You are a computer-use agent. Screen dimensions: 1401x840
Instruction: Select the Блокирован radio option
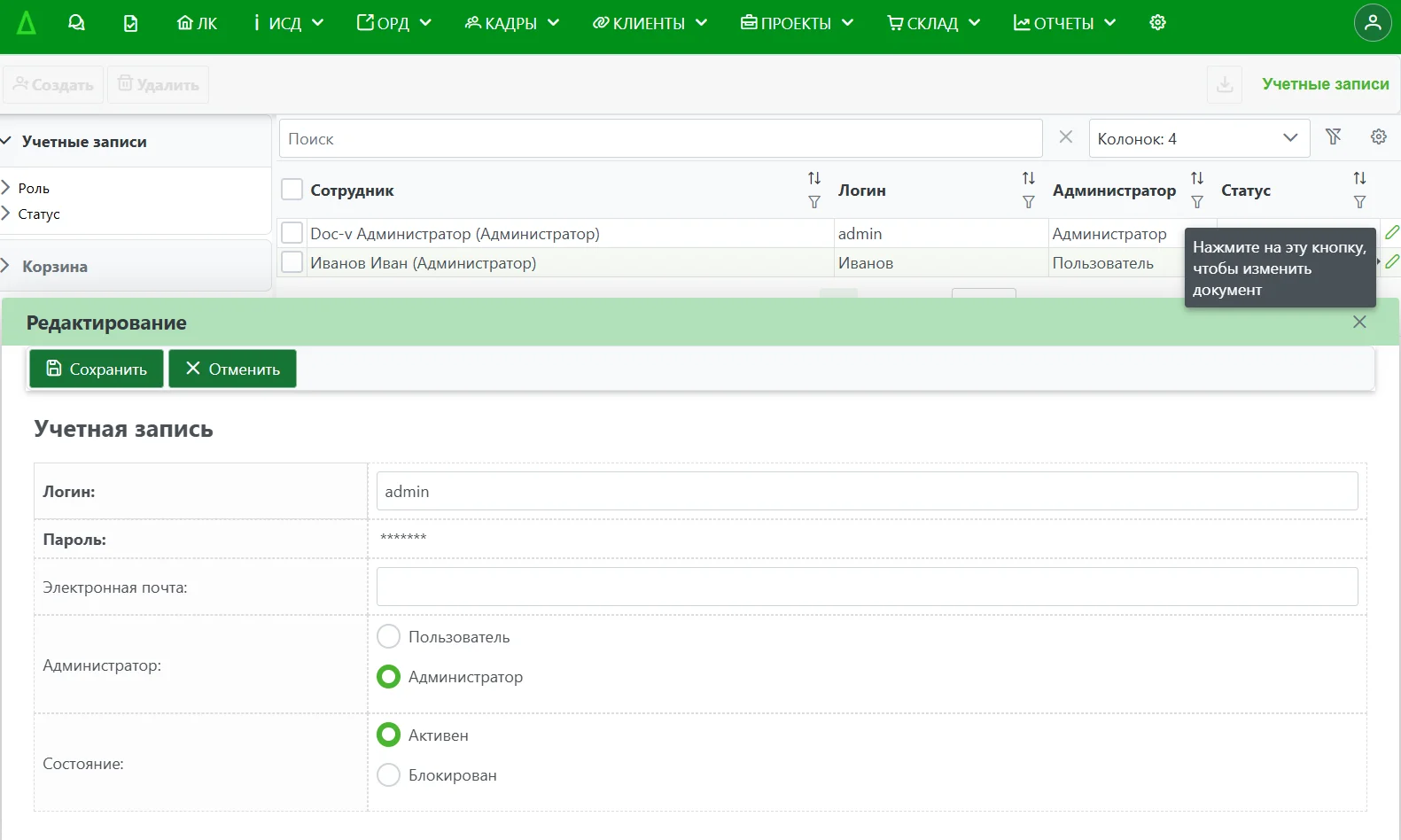pyautogui.click(x=388, y=775)
